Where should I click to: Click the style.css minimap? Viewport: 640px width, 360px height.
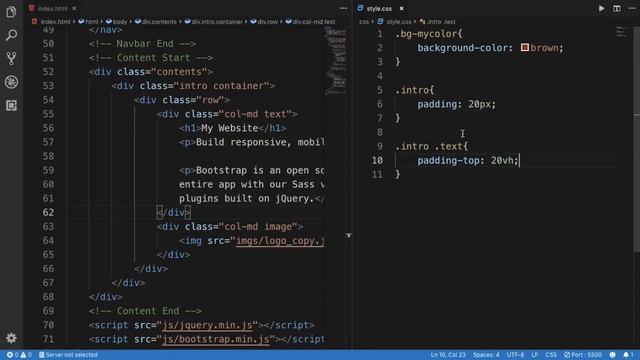[622, 32]
